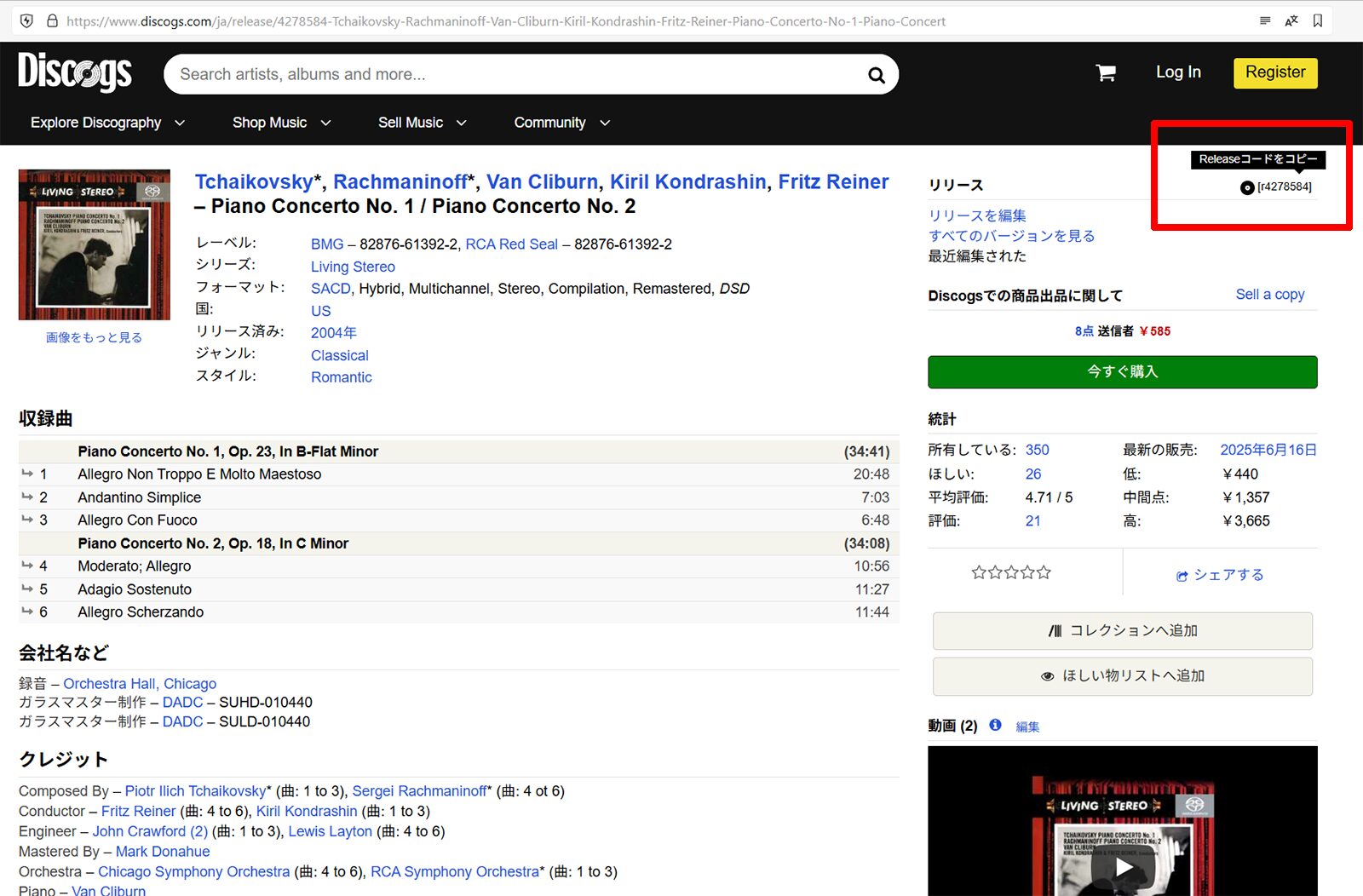Open the shopping cart
The image size is (1363, 896).
[1106, 73]
